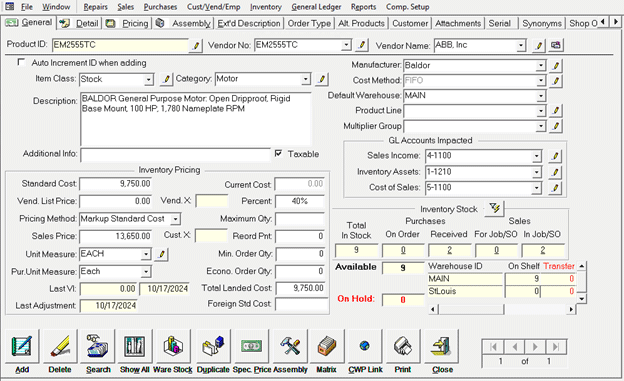Open the Pur. Unit Measure dropdown
The image size is (624, 381).
tap(146, 272)
